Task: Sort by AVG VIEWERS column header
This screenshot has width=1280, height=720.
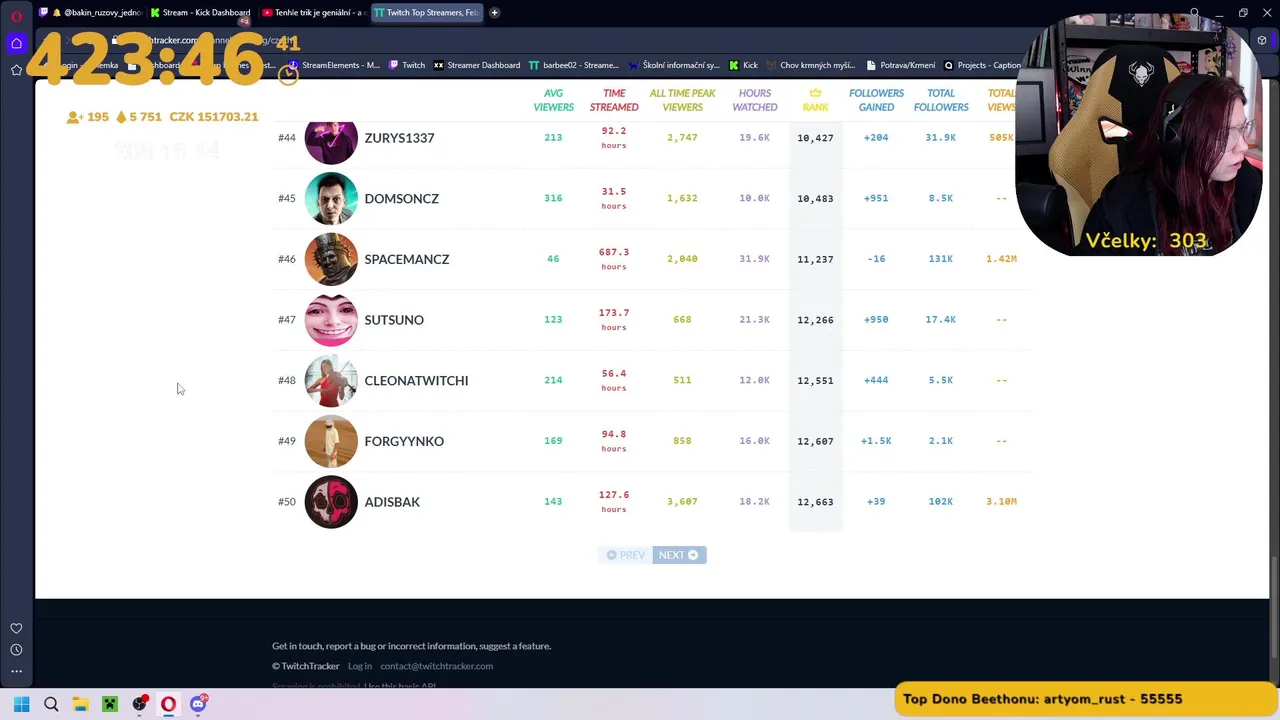Action: tap(553, 100)
